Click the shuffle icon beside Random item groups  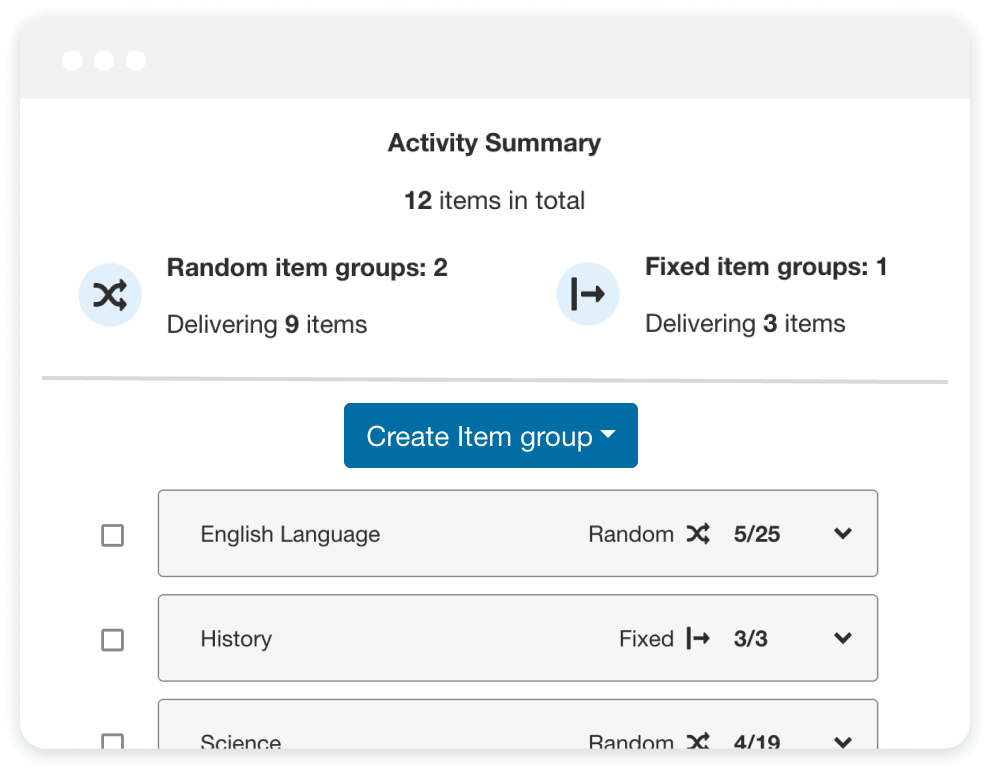point(110,296)
